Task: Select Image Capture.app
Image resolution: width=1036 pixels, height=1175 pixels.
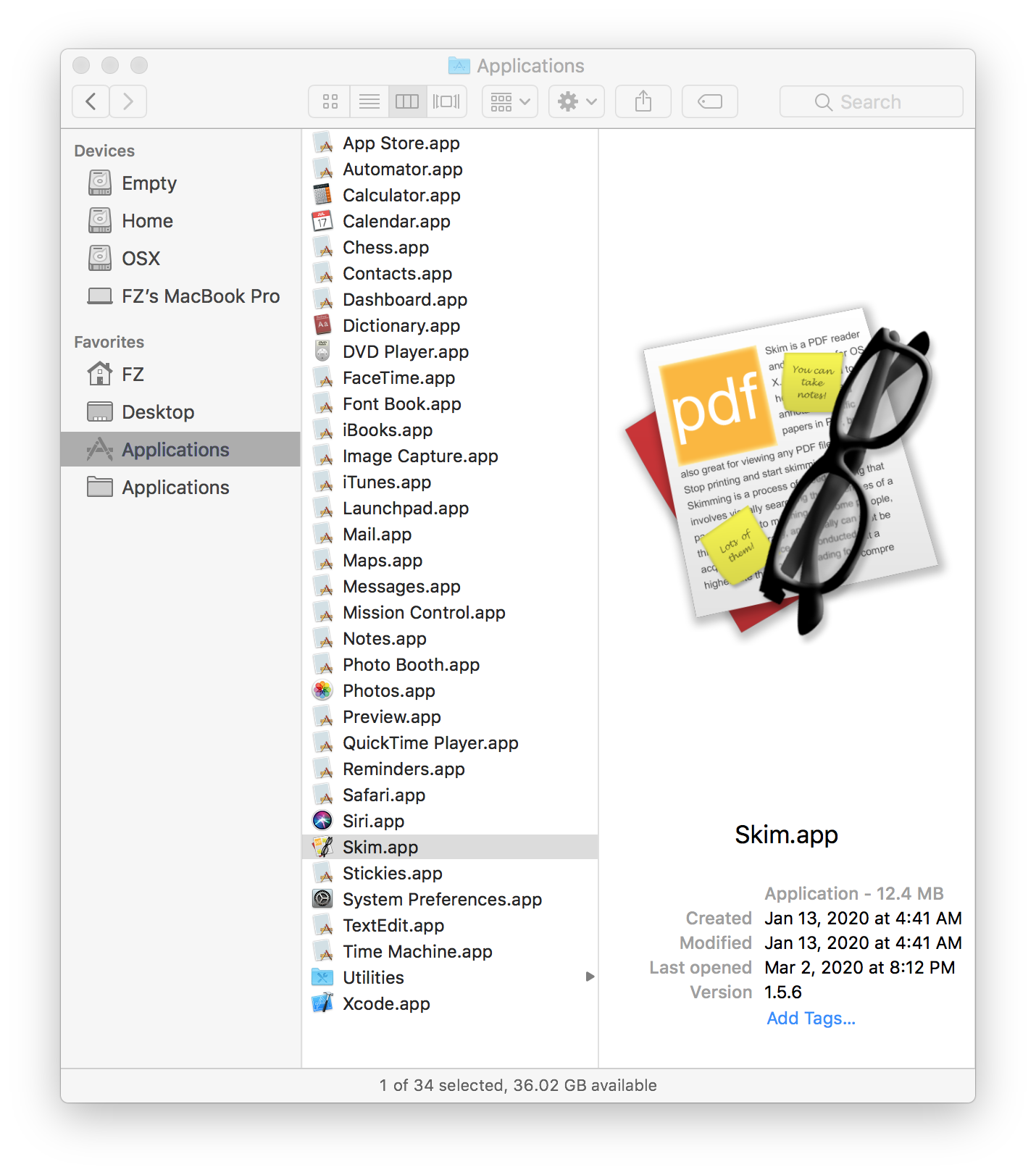Action: pos(450,456)
